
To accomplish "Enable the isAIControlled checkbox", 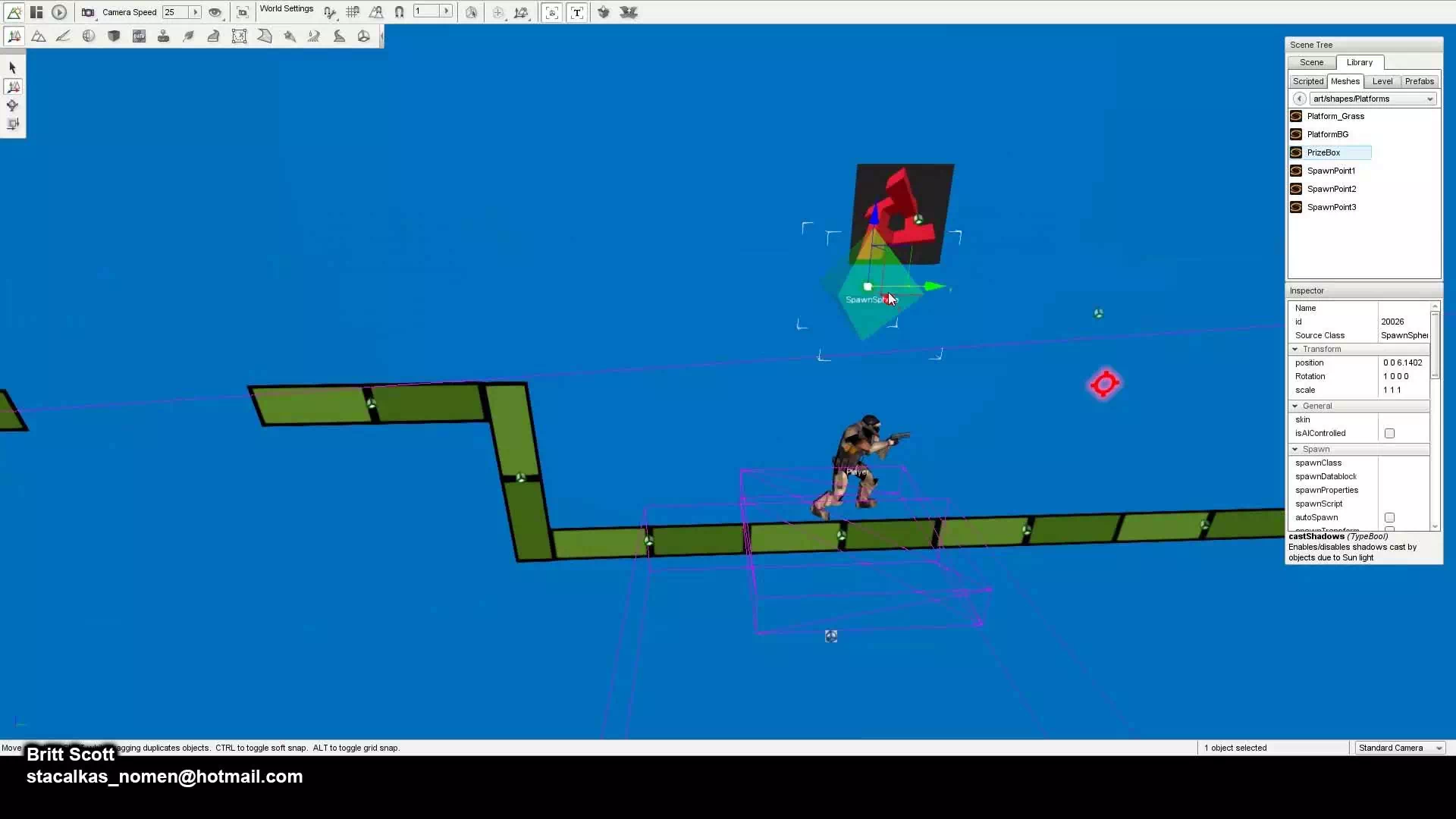I will (x=1389, y=434).
